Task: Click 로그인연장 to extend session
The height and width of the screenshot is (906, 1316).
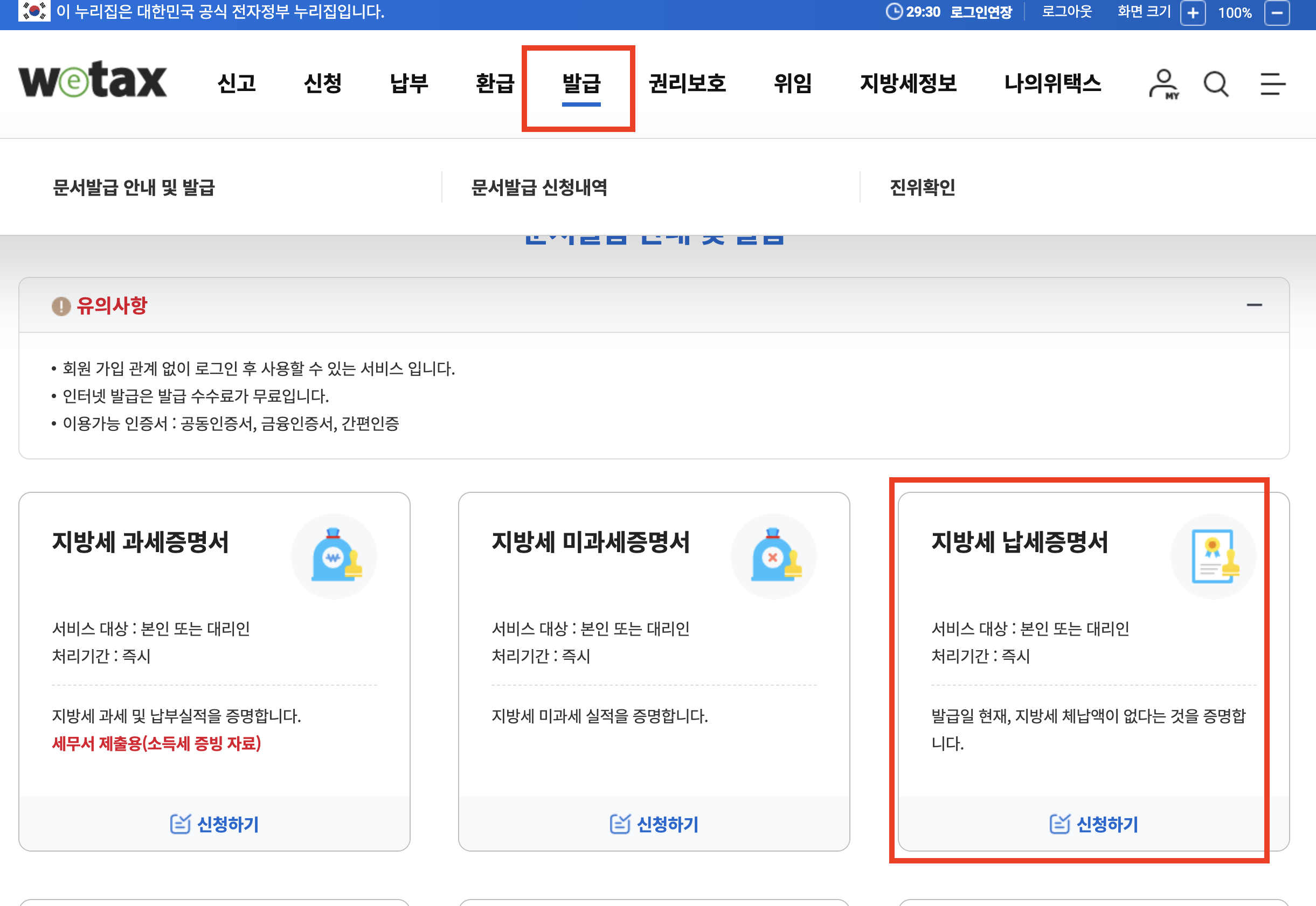Action: [x=981, y=12]
